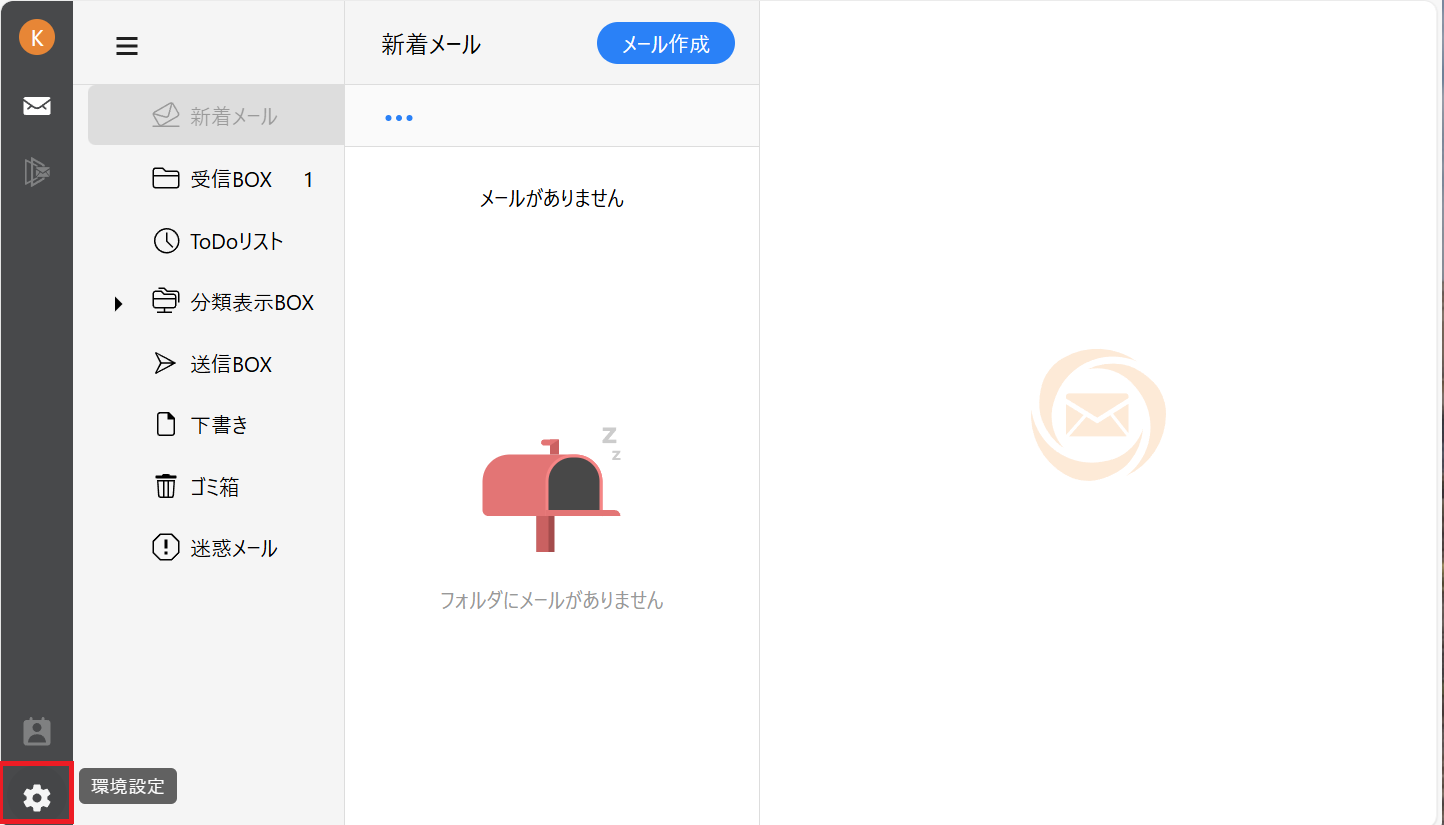Image resolution: width=1444 pixels, height=825 pixels.
Task: Click the 送信BOX paper plane icon
Action: click(x=165, y=364)
